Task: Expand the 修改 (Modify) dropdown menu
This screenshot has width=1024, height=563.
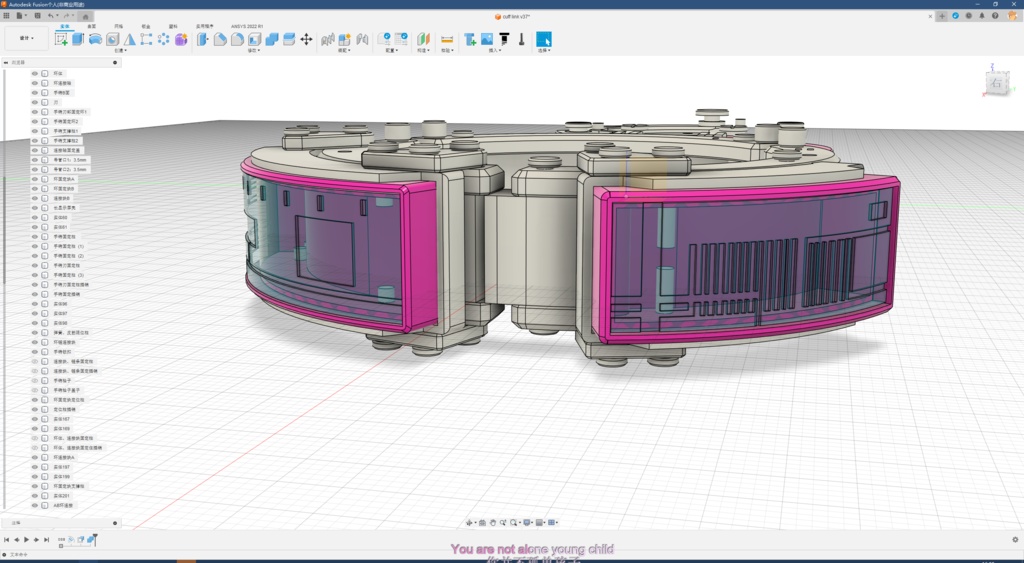Action: click(253, 50)
